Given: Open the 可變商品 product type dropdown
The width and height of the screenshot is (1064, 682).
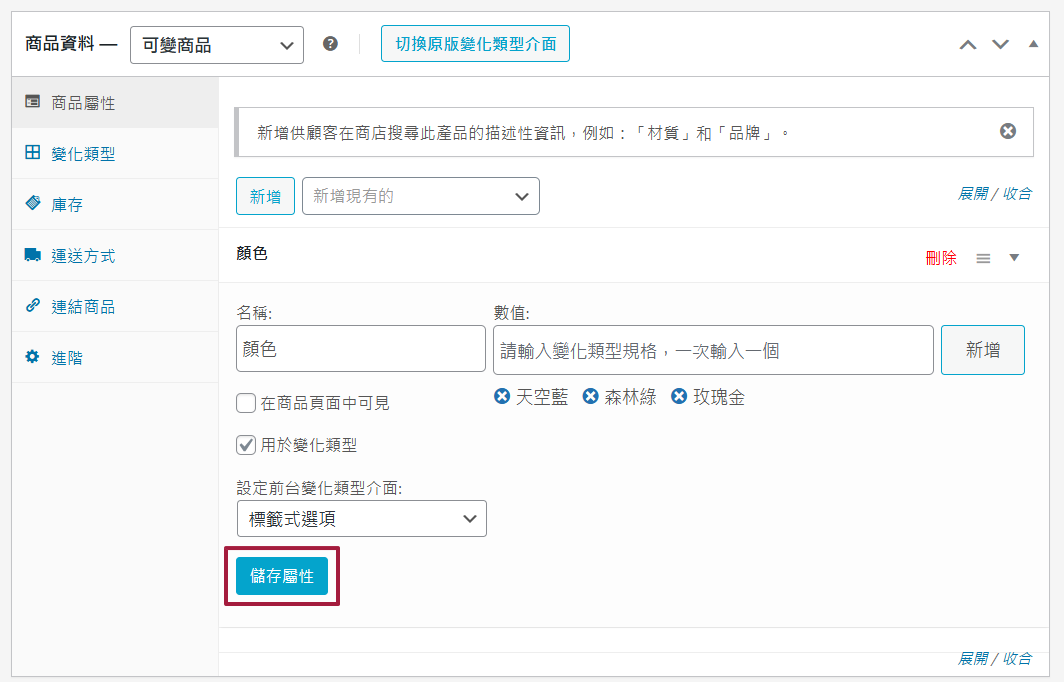Looking at the screenshot, I should tap(217, 45).
